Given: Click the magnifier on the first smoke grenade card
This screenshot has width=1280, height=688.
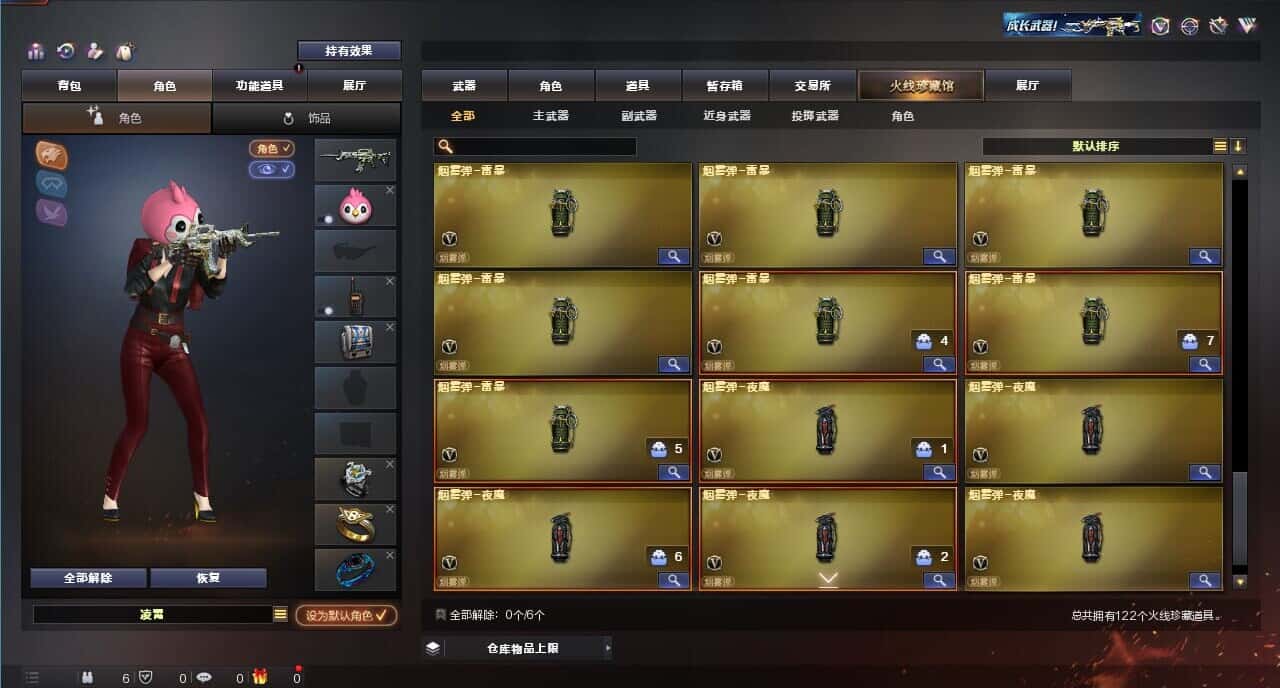Looking at the screenshot, I should [x=674, y=256].
